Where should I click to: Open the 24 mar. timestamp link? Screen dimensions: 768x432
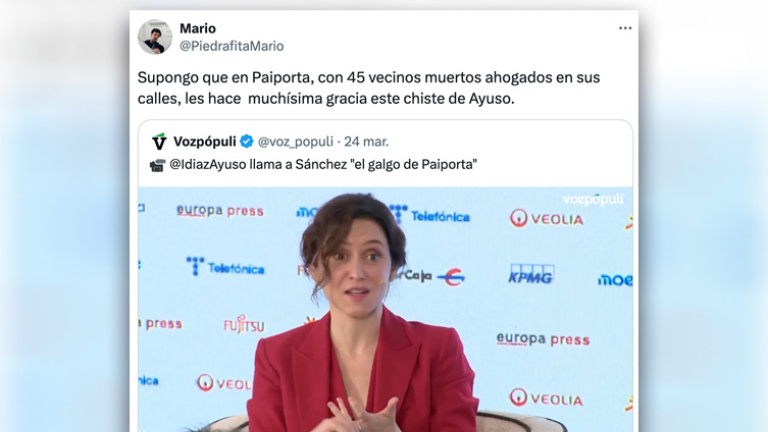point(366,142)
